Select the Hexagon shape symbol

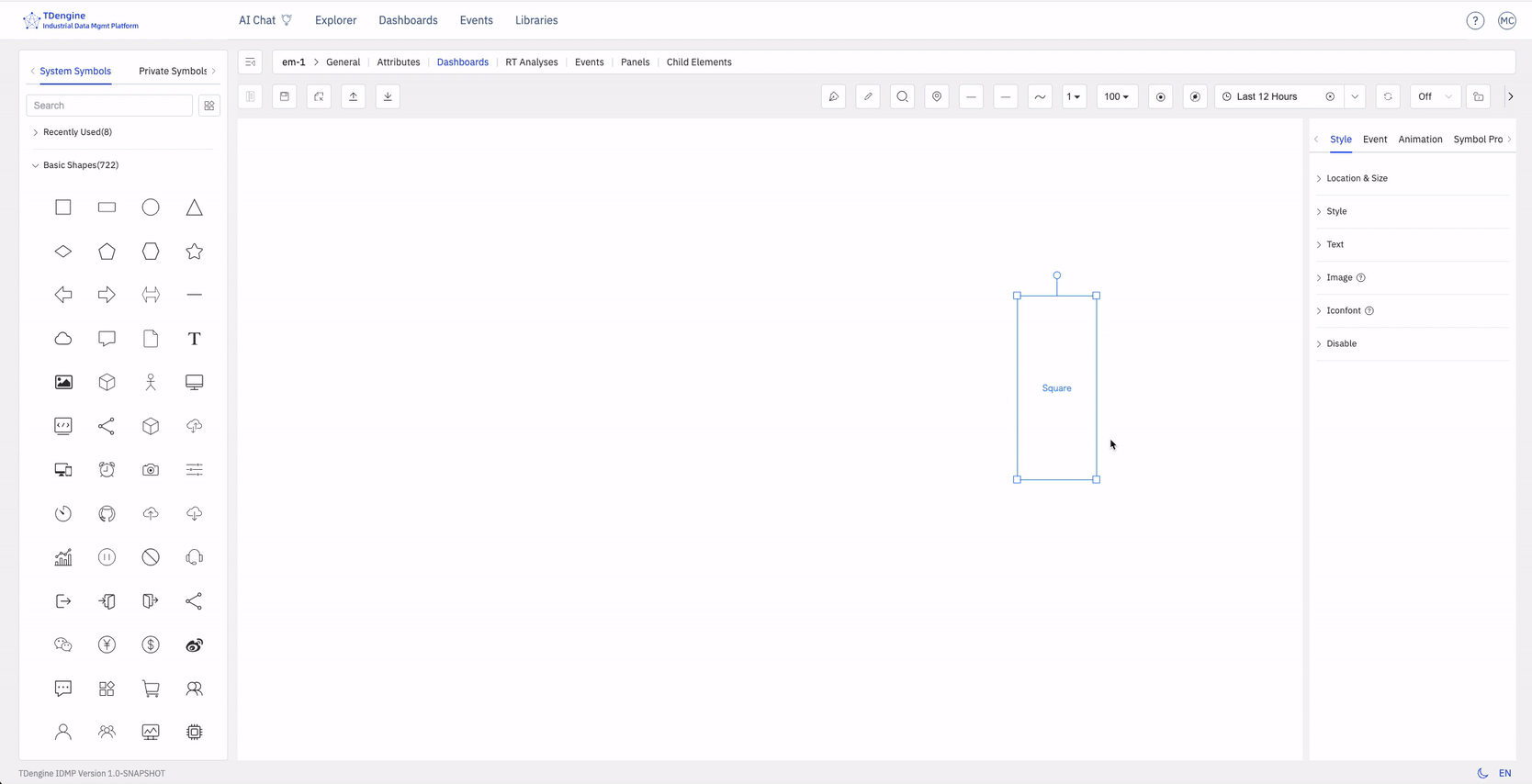click(151, 252)
